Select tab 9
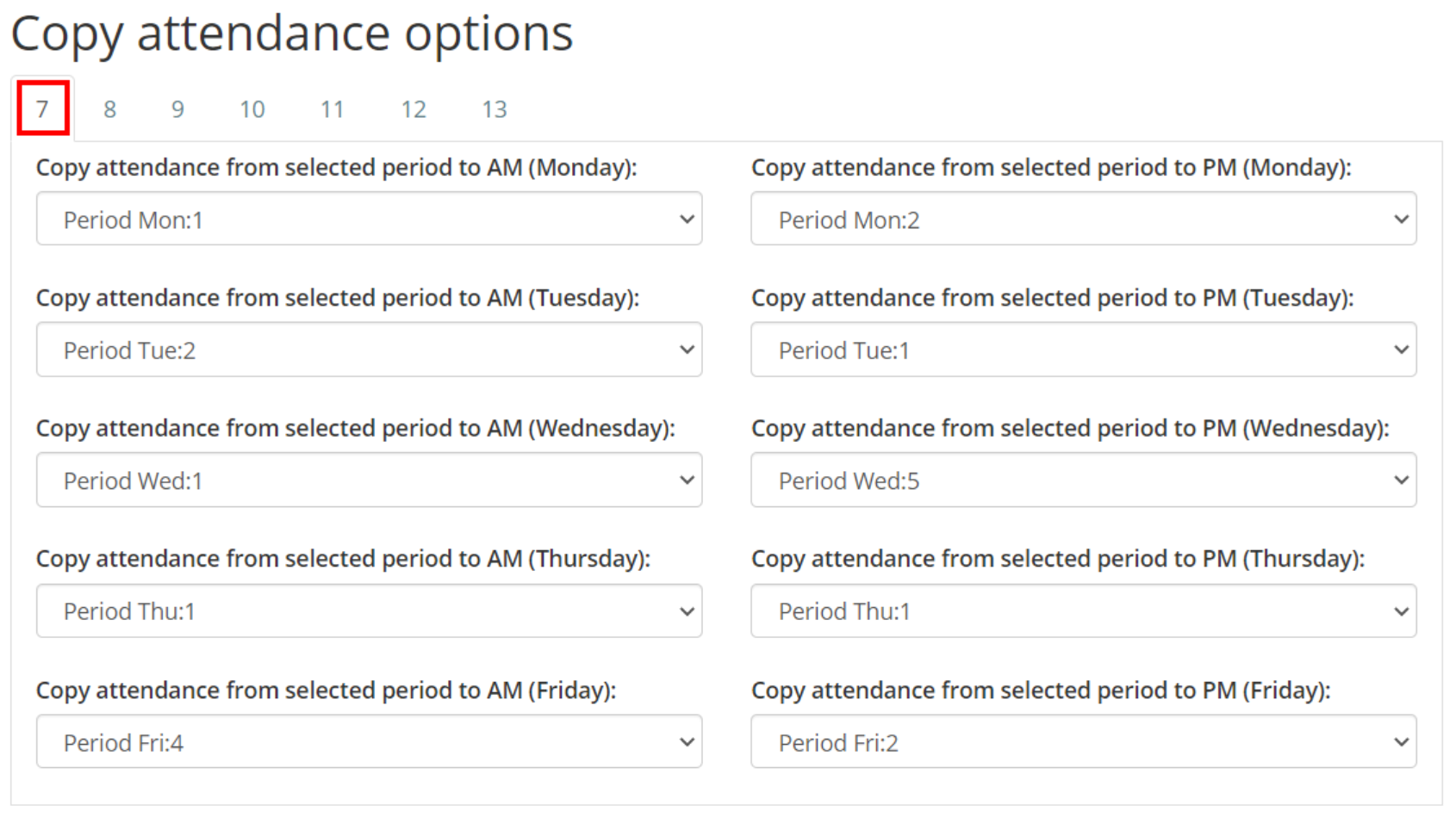Image resolution: width=1456 pixels, height=824 pixels. tap(177, 108)
